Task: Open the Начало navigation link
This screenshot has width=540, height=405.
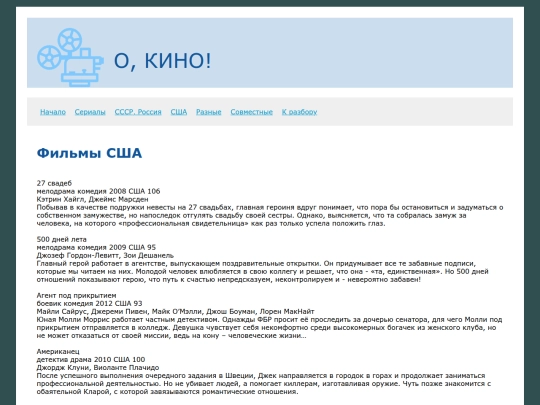Action: pyautogui.click(x=53, y=112)
